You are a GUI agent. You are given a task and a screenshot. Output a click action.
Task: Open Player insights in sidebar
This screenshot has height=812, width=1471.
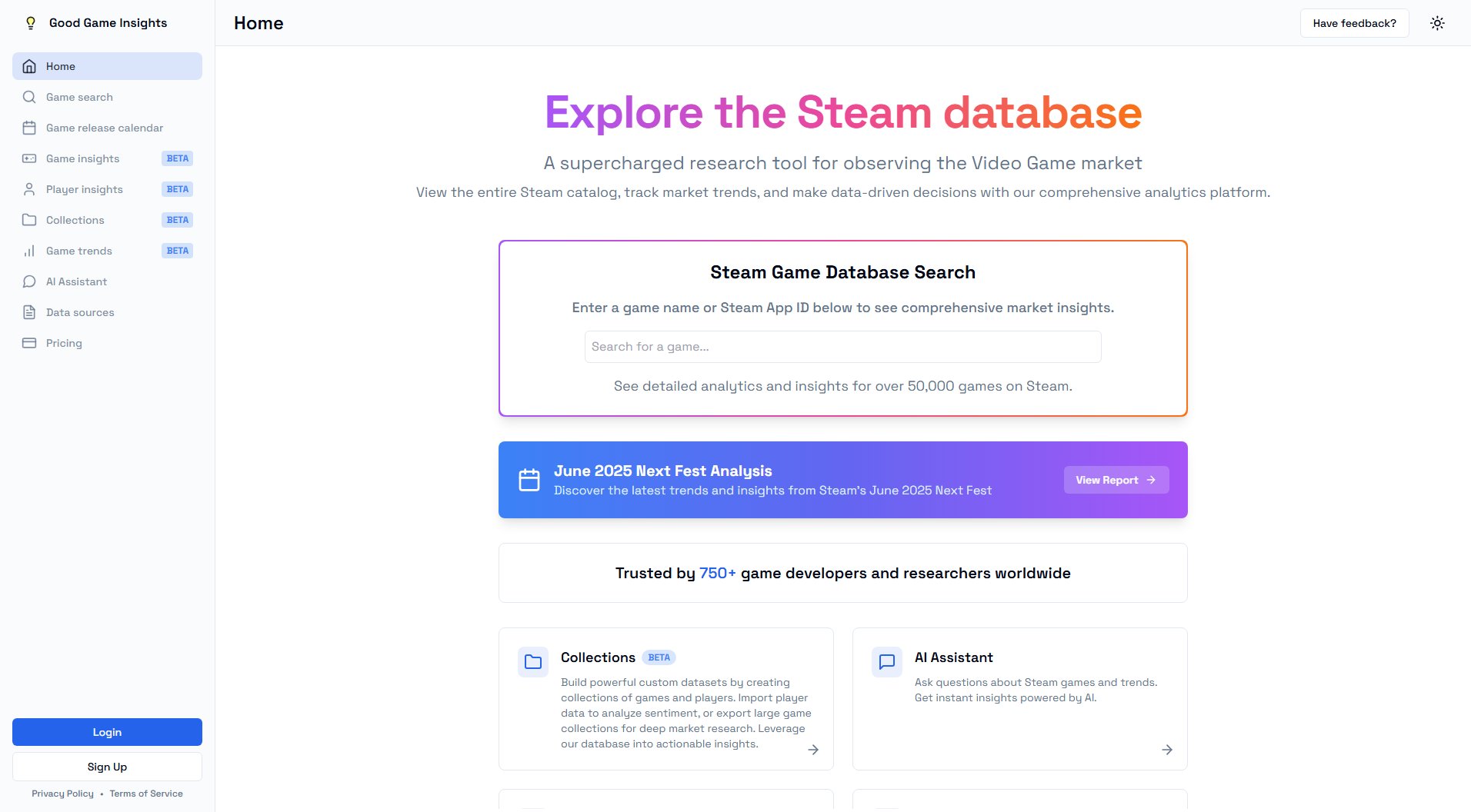click(107, 189)
